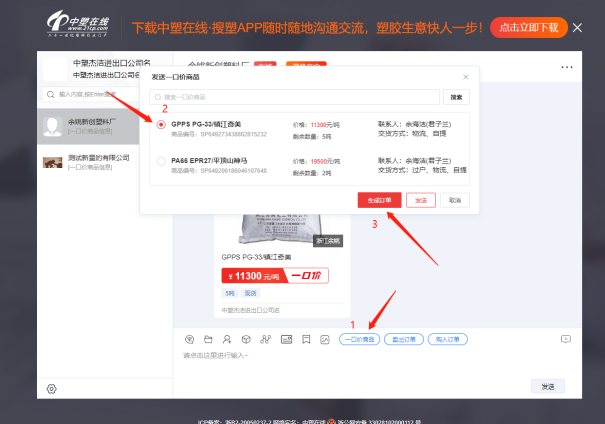
Task: Click the connected-nodes icon in toolbar
Action: coord(265,340)
